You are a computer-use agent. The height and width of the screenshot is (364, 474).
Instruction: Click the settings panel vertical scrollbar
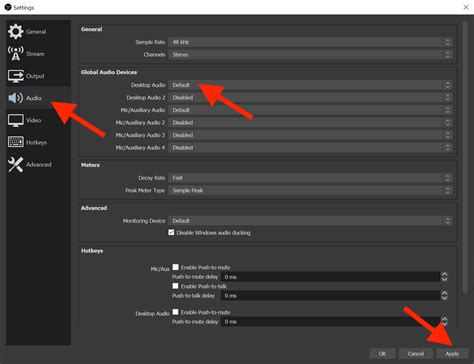click(465, 157)
